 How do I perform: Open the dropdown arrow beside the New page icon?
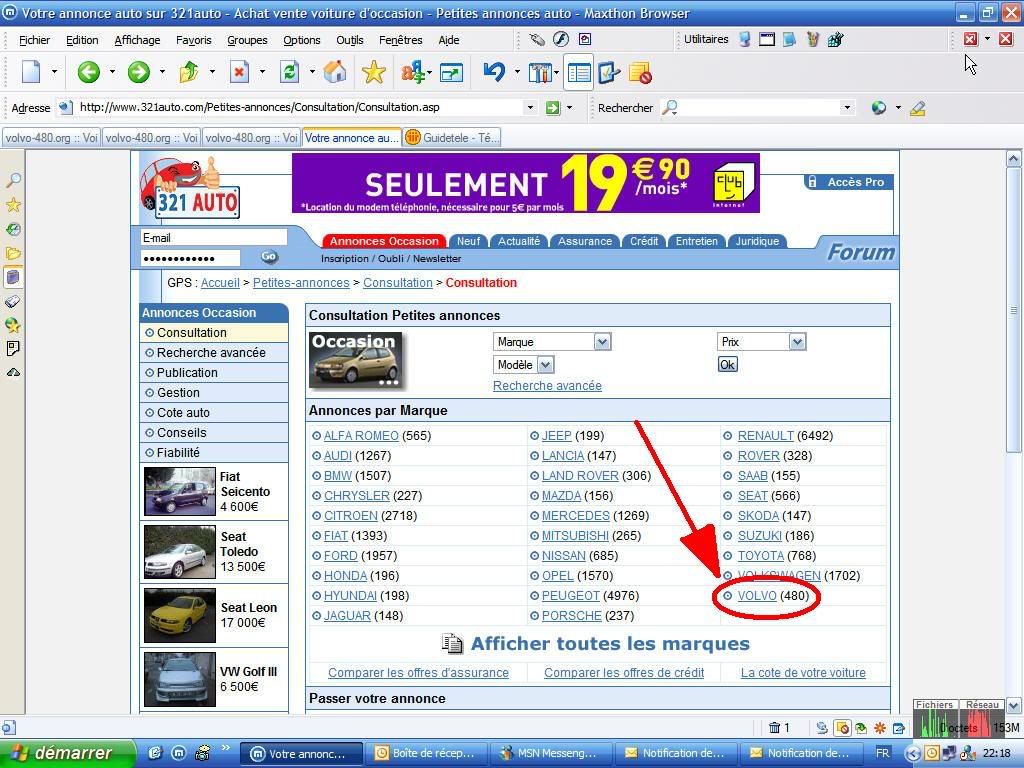54,72
